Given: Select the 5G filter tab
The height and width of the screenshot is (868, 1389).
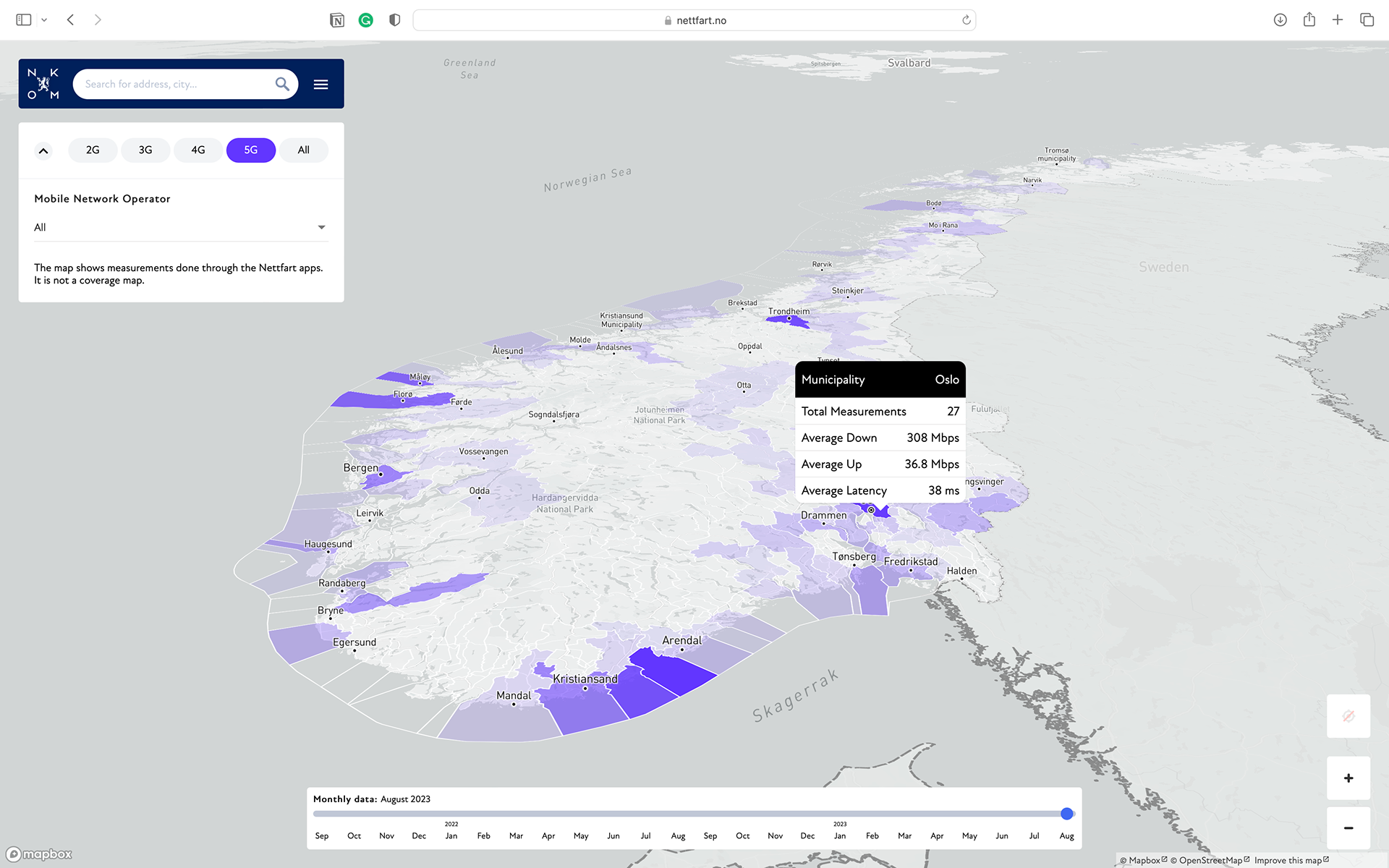Looking at the screenshot, I should click(250, 150).
